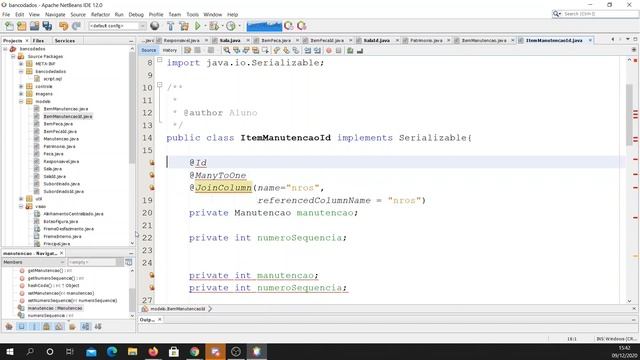640x360 pixels.
Task: Click the Save All toolbar icon
Action: [47, 26]
